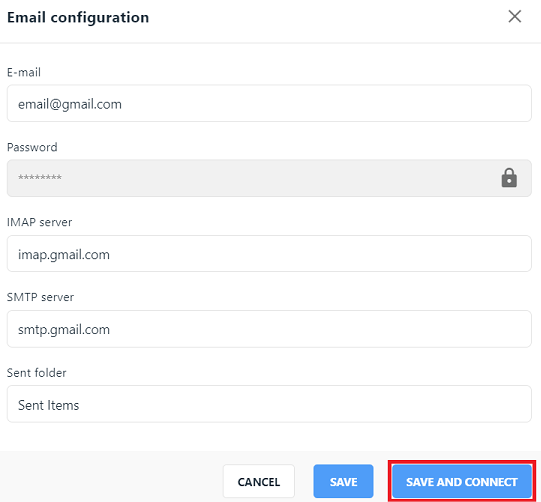
Task: Click the CANCEL button
Action: (259, 481)
